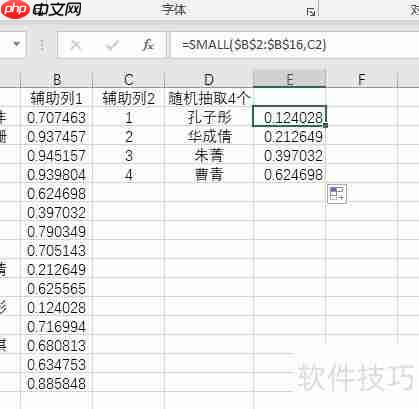This screenshot has height=409, width=419.
Task: Select the name cell 华成倩
Action: (209, 136)
